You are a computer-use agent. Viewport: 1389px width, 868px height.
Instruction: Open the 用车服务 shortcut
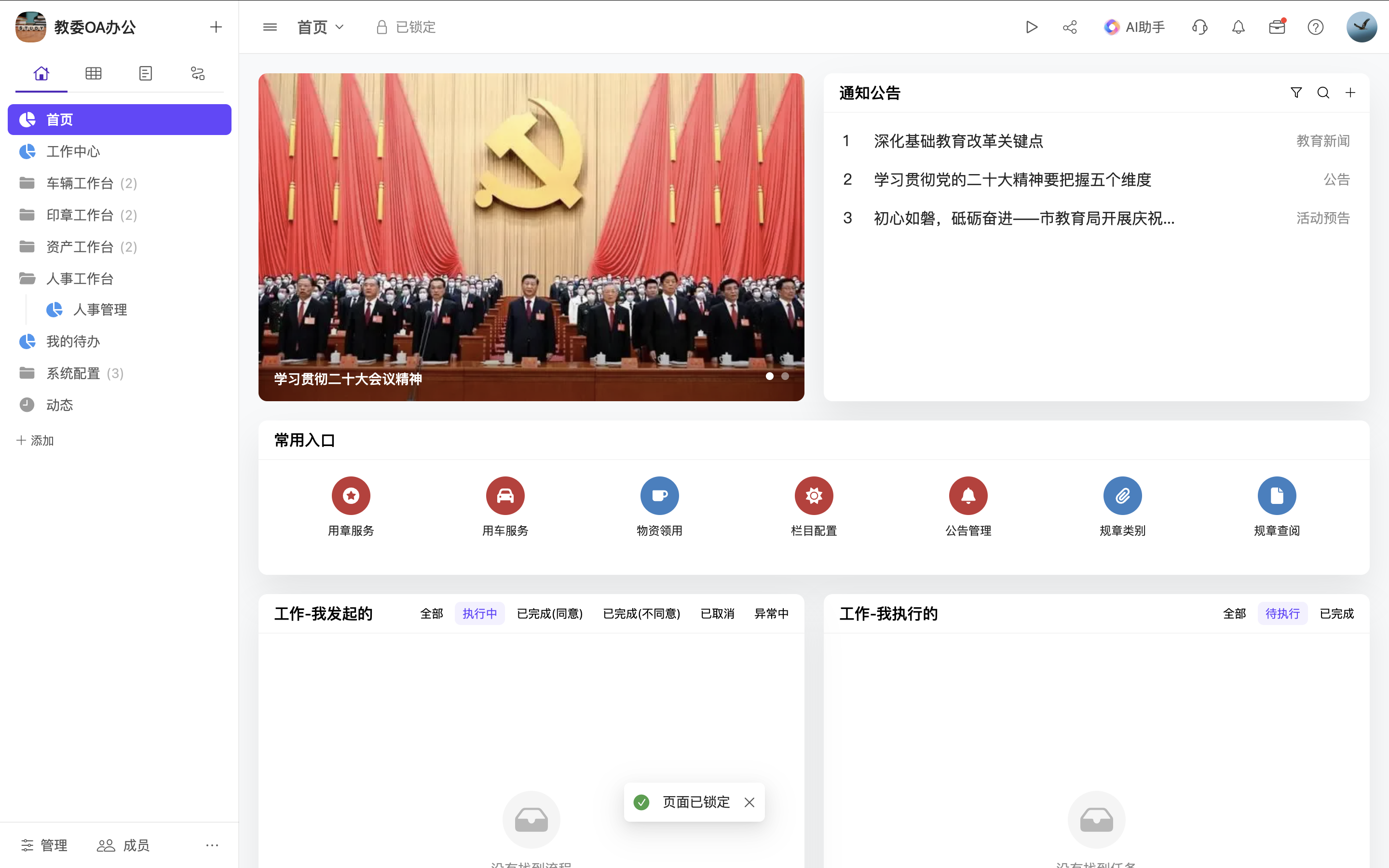(x=505, y=506)
